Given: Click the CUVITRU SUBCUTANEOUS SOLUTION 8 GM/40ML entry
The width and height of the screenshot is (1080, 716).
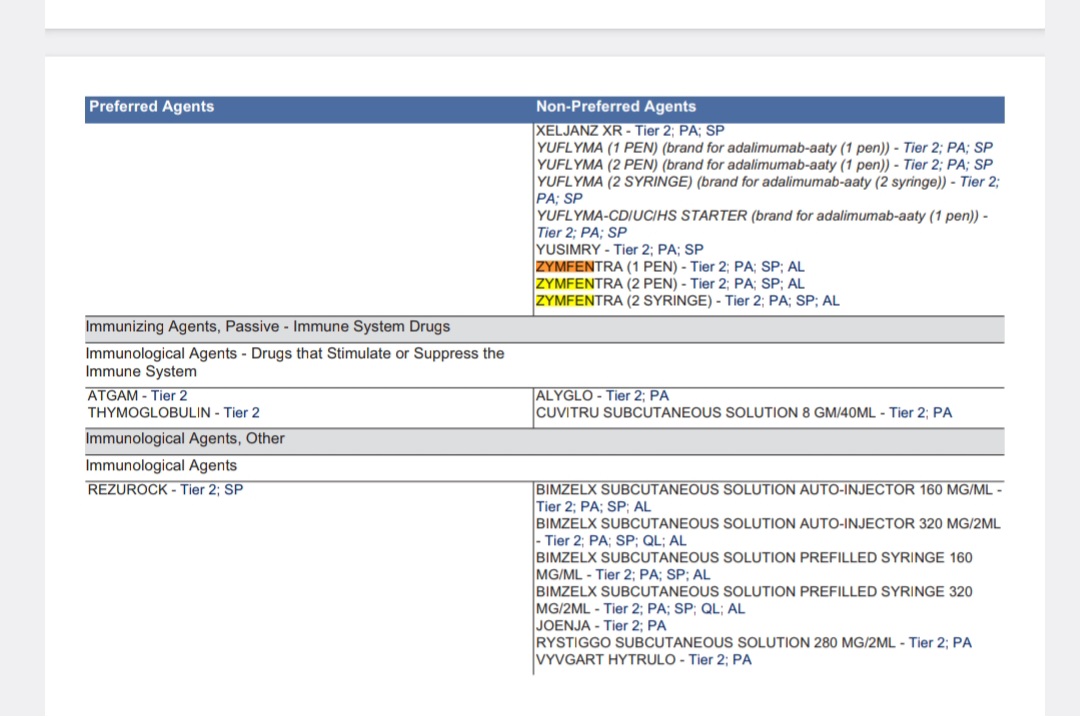Looking at the screenshot, I should [x=744, y=413].
